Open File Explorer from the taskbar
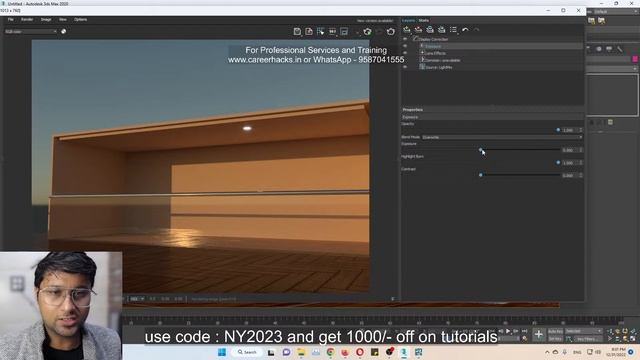The height and width of the screenshot is (360, 640). click(301, 352)
